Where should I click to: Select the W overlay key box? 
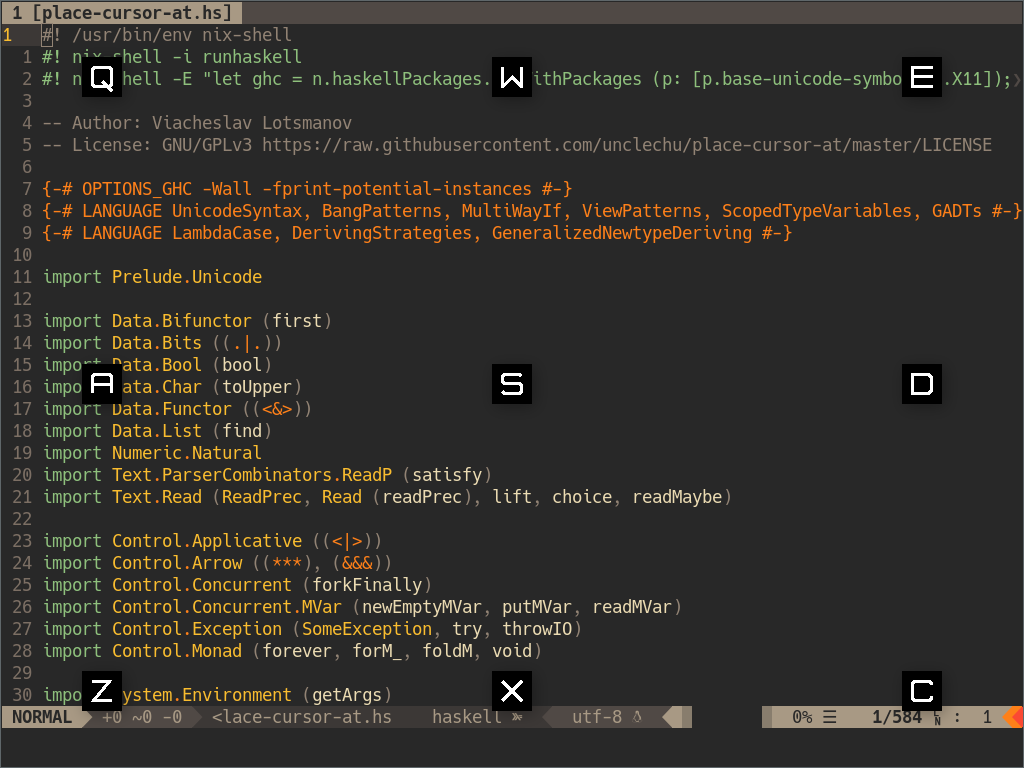coord(512,78)
